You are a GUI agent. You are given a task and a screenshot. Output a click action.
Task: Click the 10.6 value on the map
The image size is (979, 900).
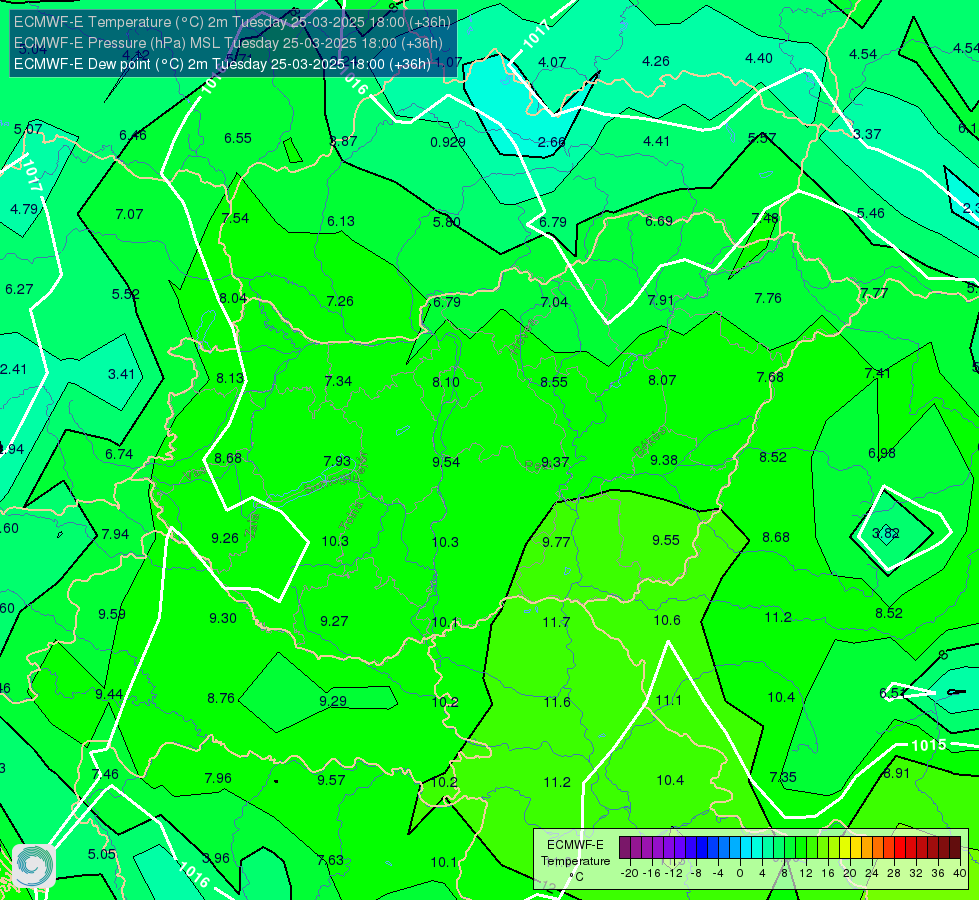(666, 620)
